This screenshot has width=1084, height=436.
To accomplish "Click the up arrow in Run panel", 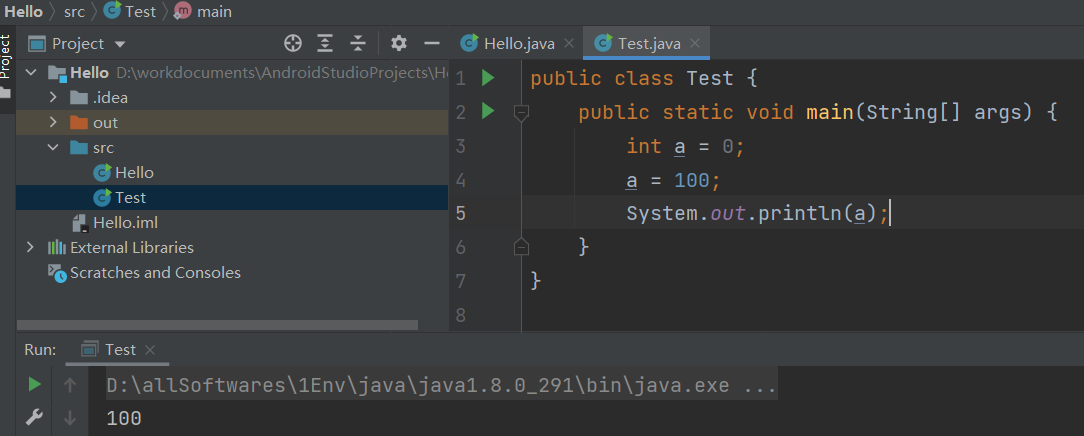I will (69, 385).
